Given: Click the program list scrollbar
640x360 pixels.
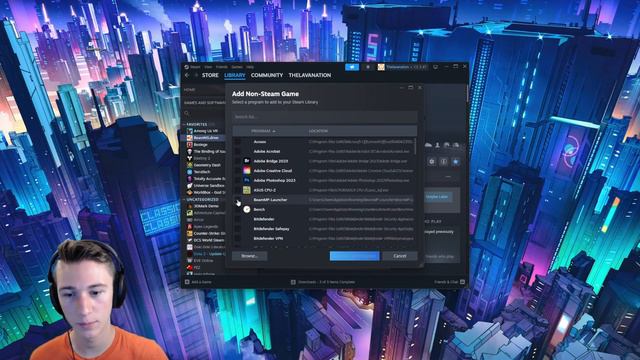Looking at the screenshot, I should [416, 147].
